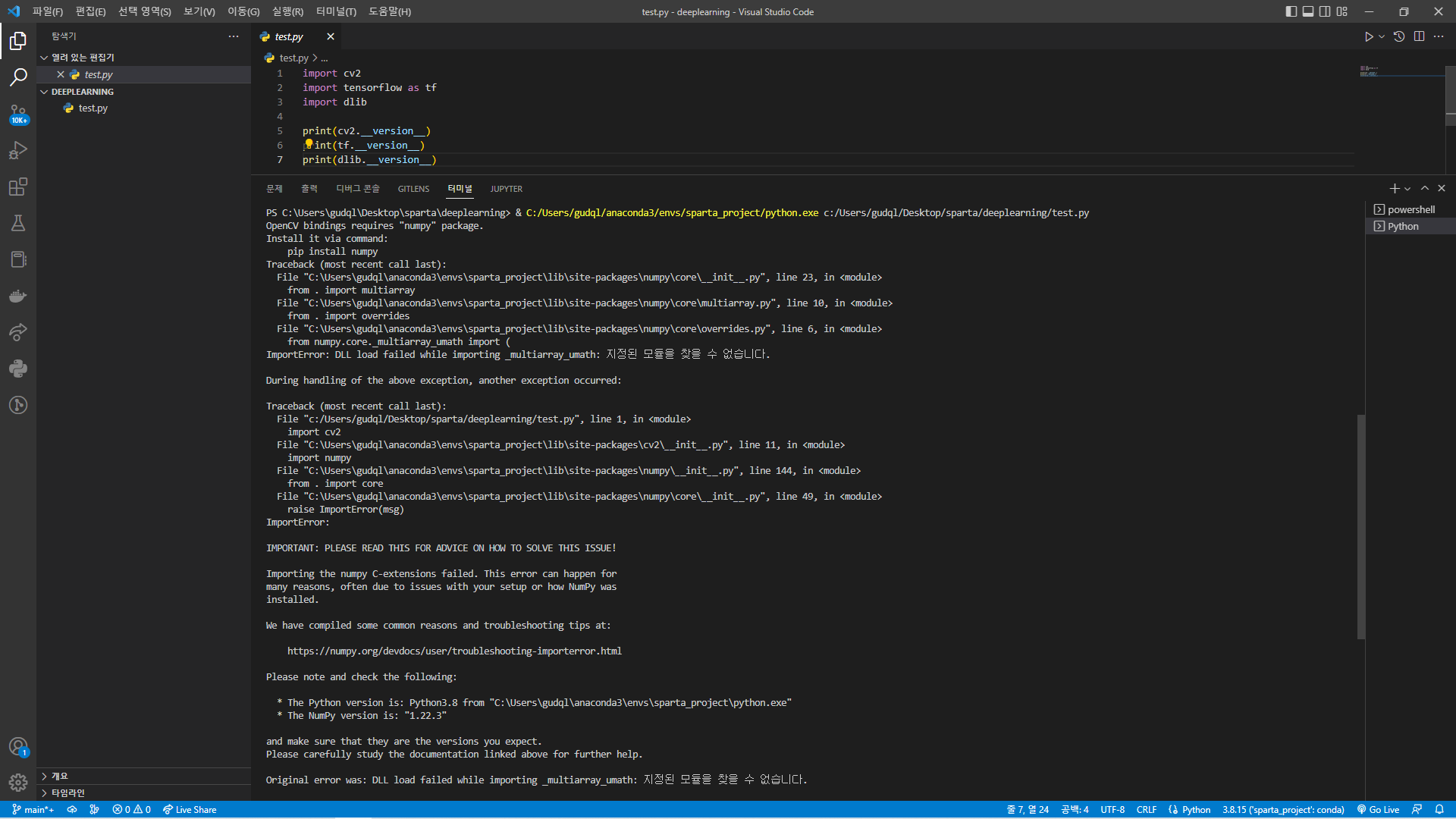
Task: Open the Extensions view icon
Action: tap(18, 187)
